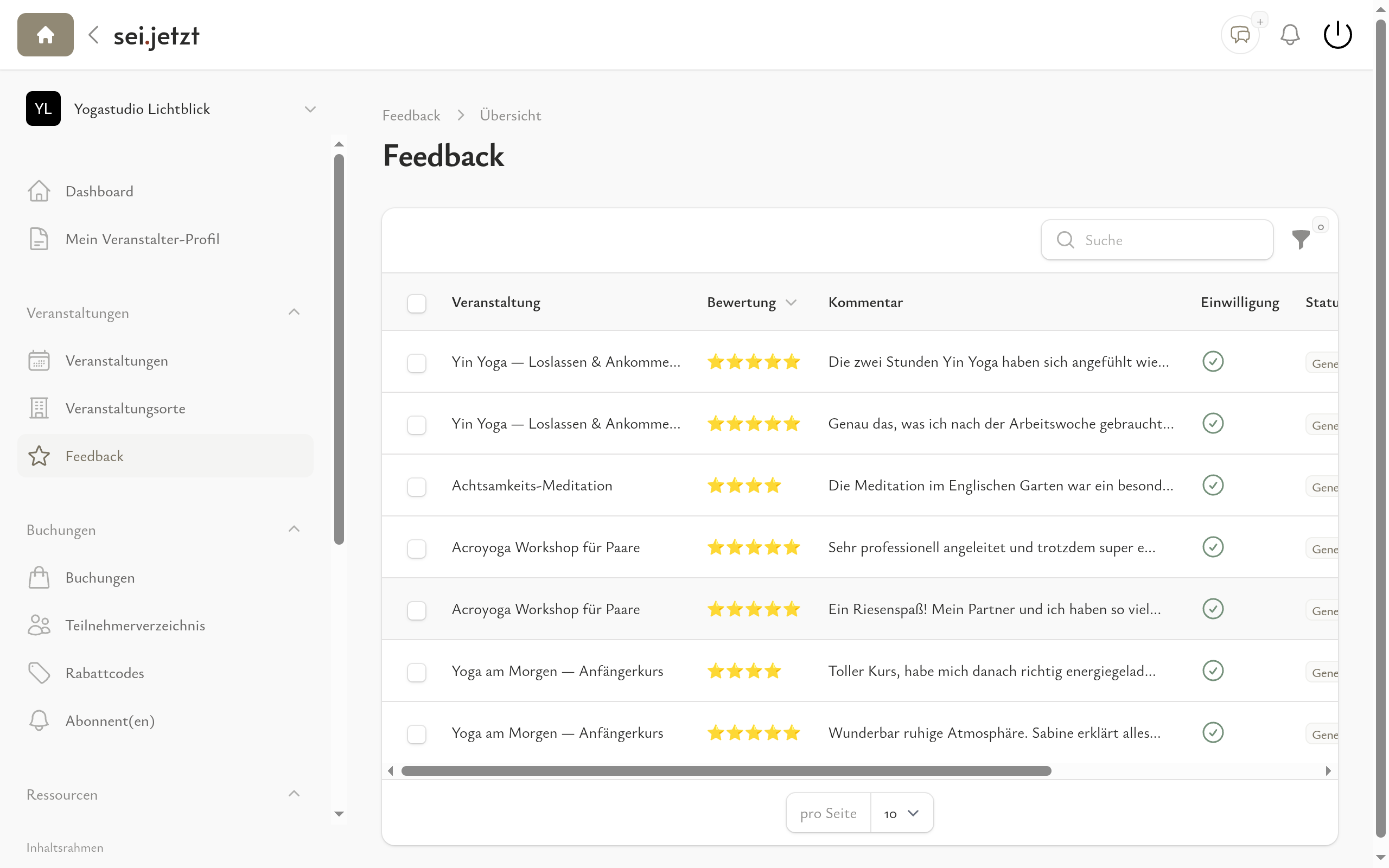Collapse the Buchungen sidebar section
The image size is (1389, 868).
[294, 529]
